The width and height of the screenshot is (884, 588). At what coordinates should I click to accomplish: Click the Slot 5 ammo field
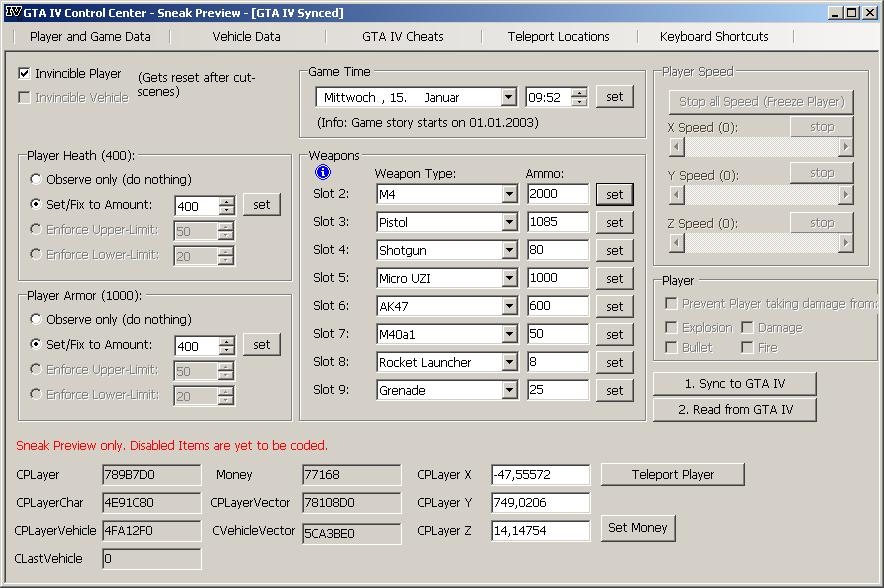tap(558, 278)
